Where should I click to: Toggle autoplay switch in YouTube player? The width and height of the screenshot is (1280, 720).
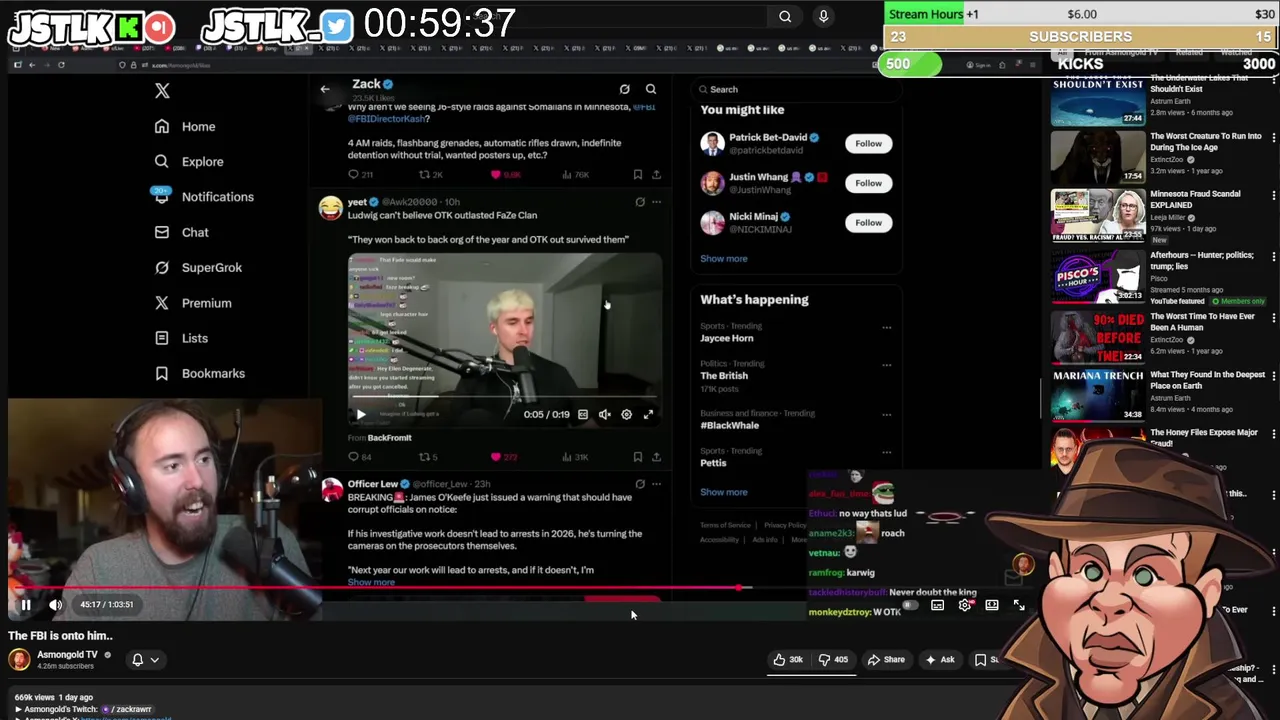910,605
